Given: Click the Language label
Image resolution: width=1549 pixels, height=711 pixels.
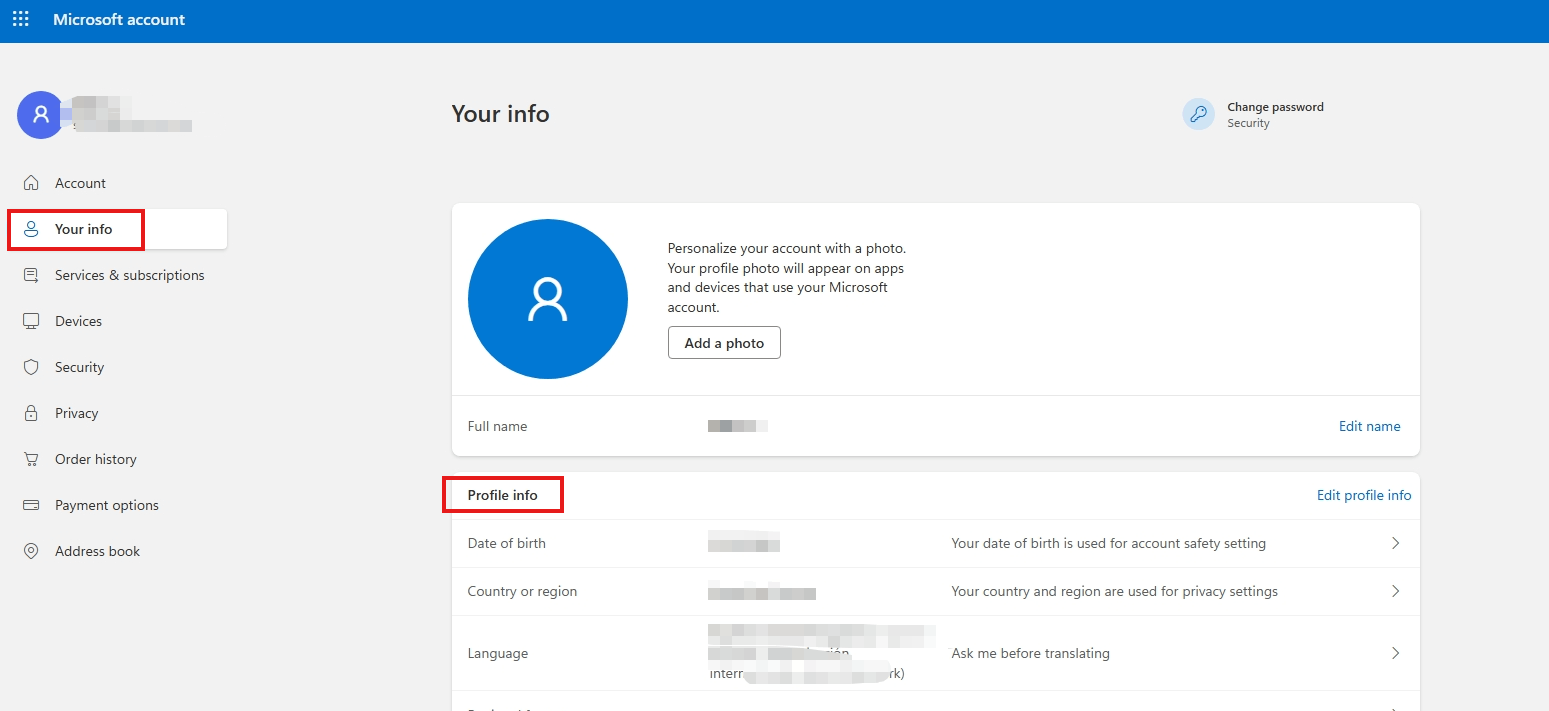Looking at the screenshot, I should click(x=498, y=653).
